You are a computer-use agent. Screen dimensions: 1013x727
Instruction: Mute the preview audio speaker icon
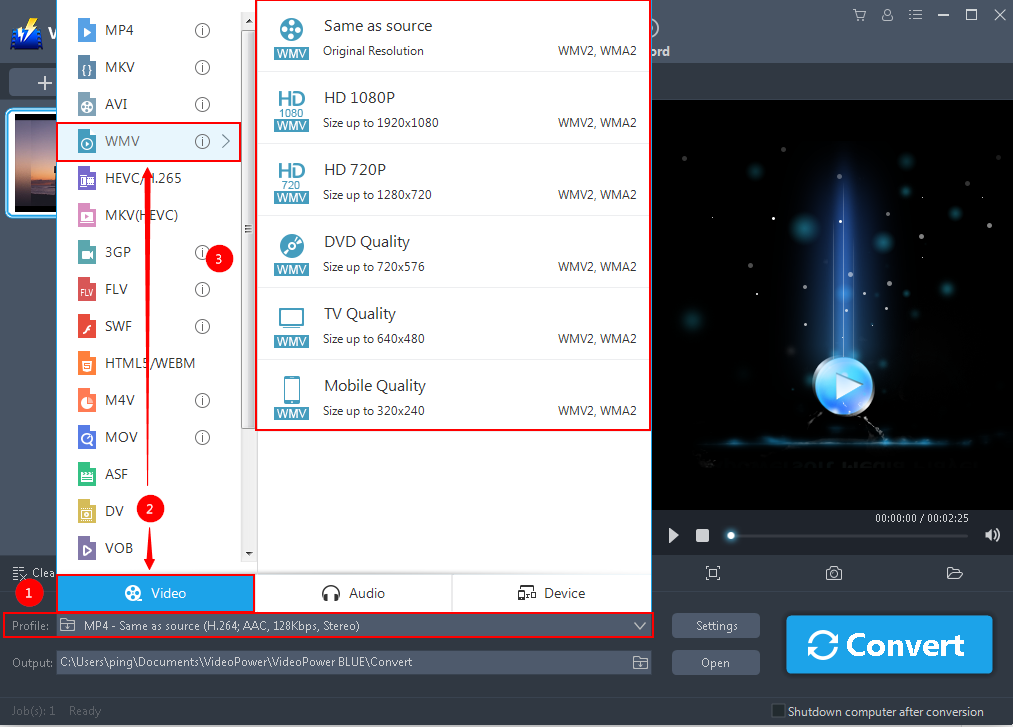[x=992, y=535]
